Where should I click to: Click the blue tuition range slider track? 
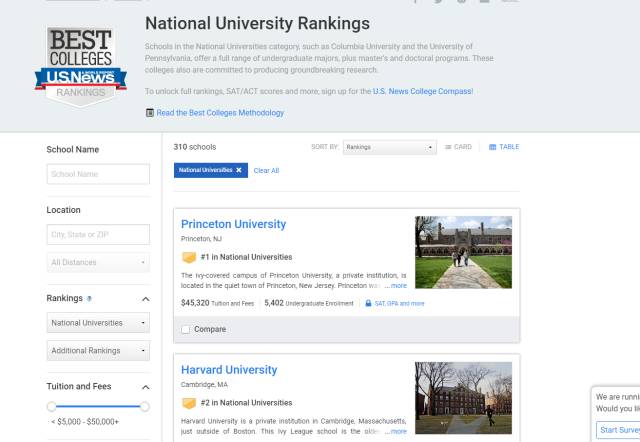pyautogui.click(x=98, y=406)
